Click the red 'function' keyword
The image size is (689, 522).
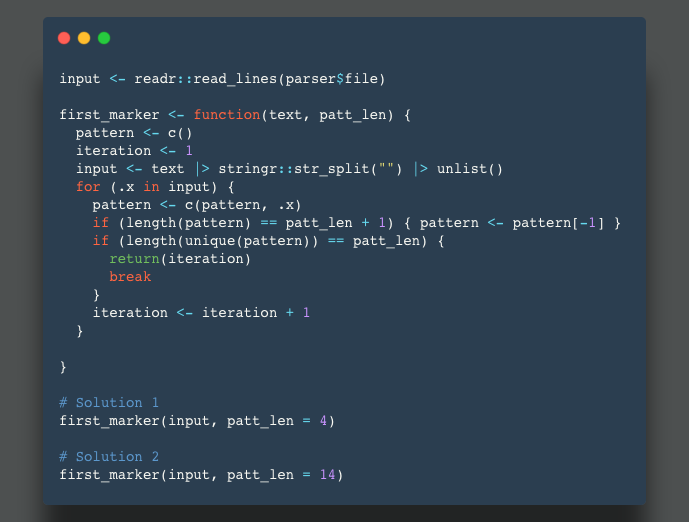coord(227,115)
